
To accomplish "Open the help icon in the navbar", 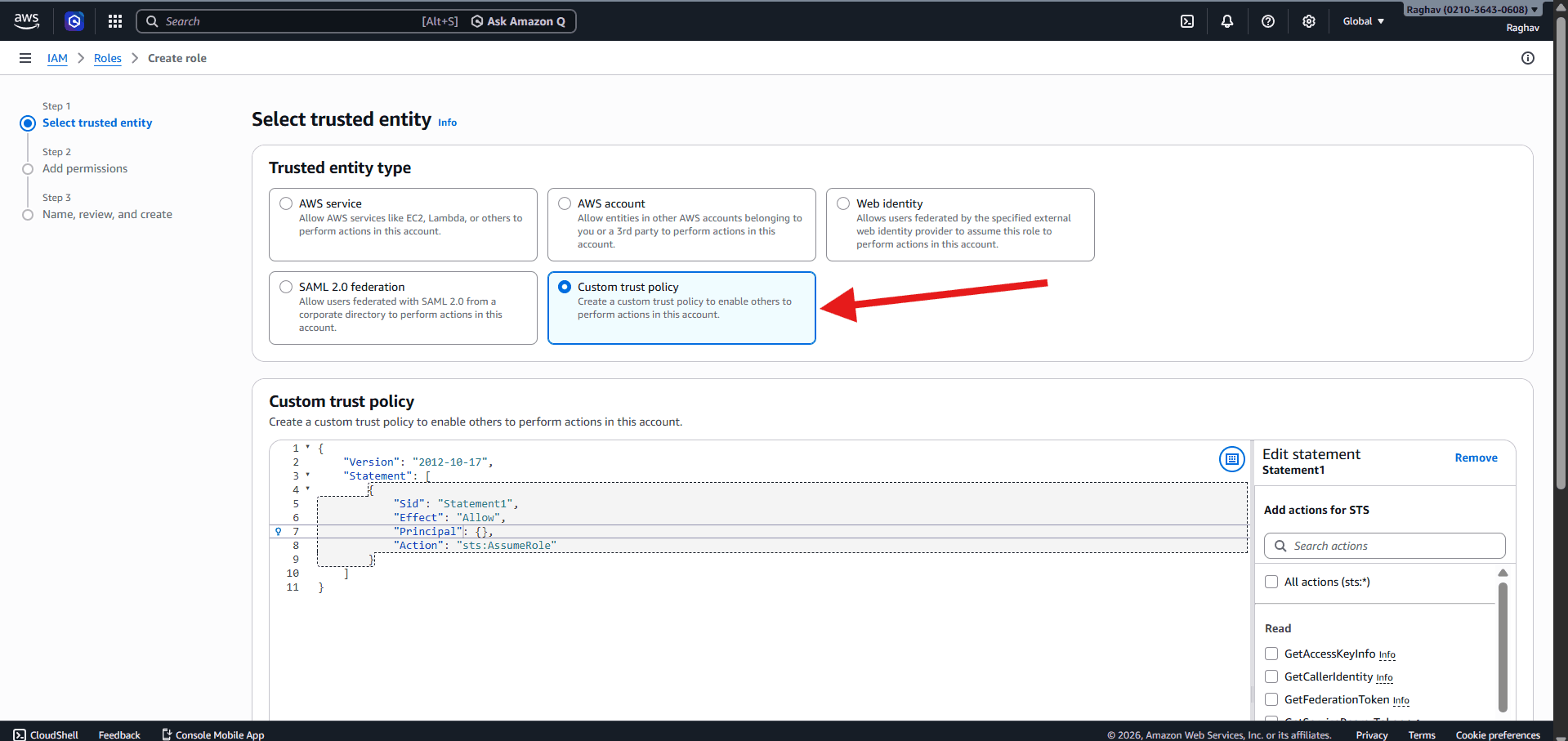I will pyautogui.click(x=1268, y=20).
